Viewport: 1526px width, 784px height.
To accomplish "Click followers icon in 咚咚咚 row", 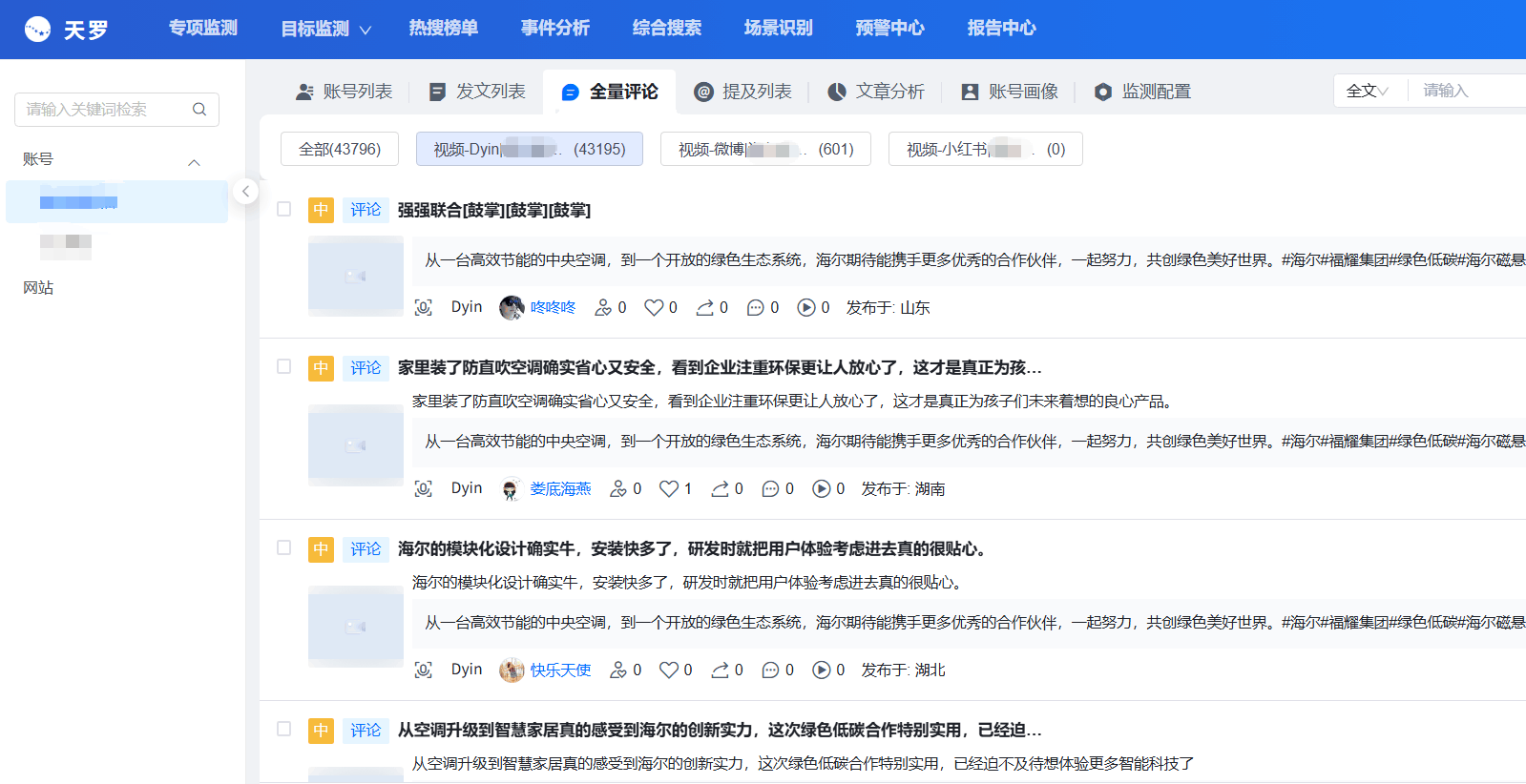I will coord(603,307).
